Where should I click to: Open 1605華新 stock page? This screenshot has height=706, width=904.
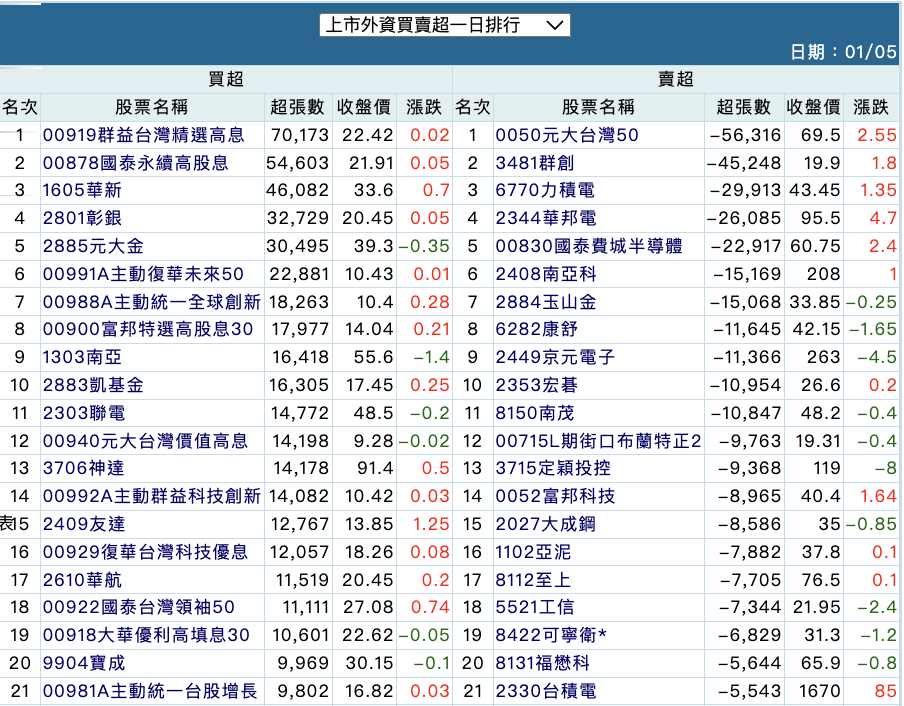point(82,190)
